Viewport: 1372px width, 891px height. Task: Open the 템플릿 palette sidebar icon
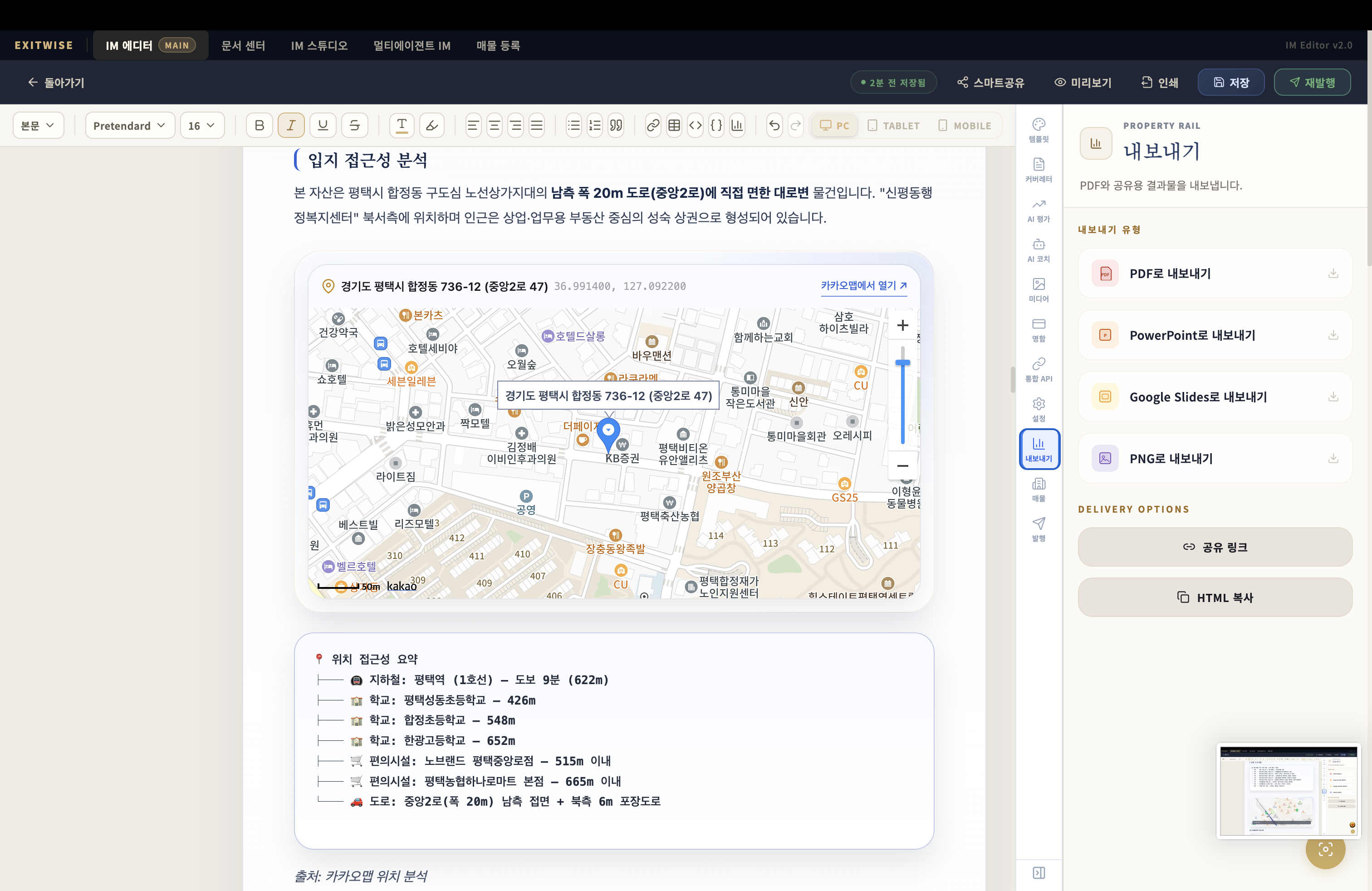point(1038,130)
